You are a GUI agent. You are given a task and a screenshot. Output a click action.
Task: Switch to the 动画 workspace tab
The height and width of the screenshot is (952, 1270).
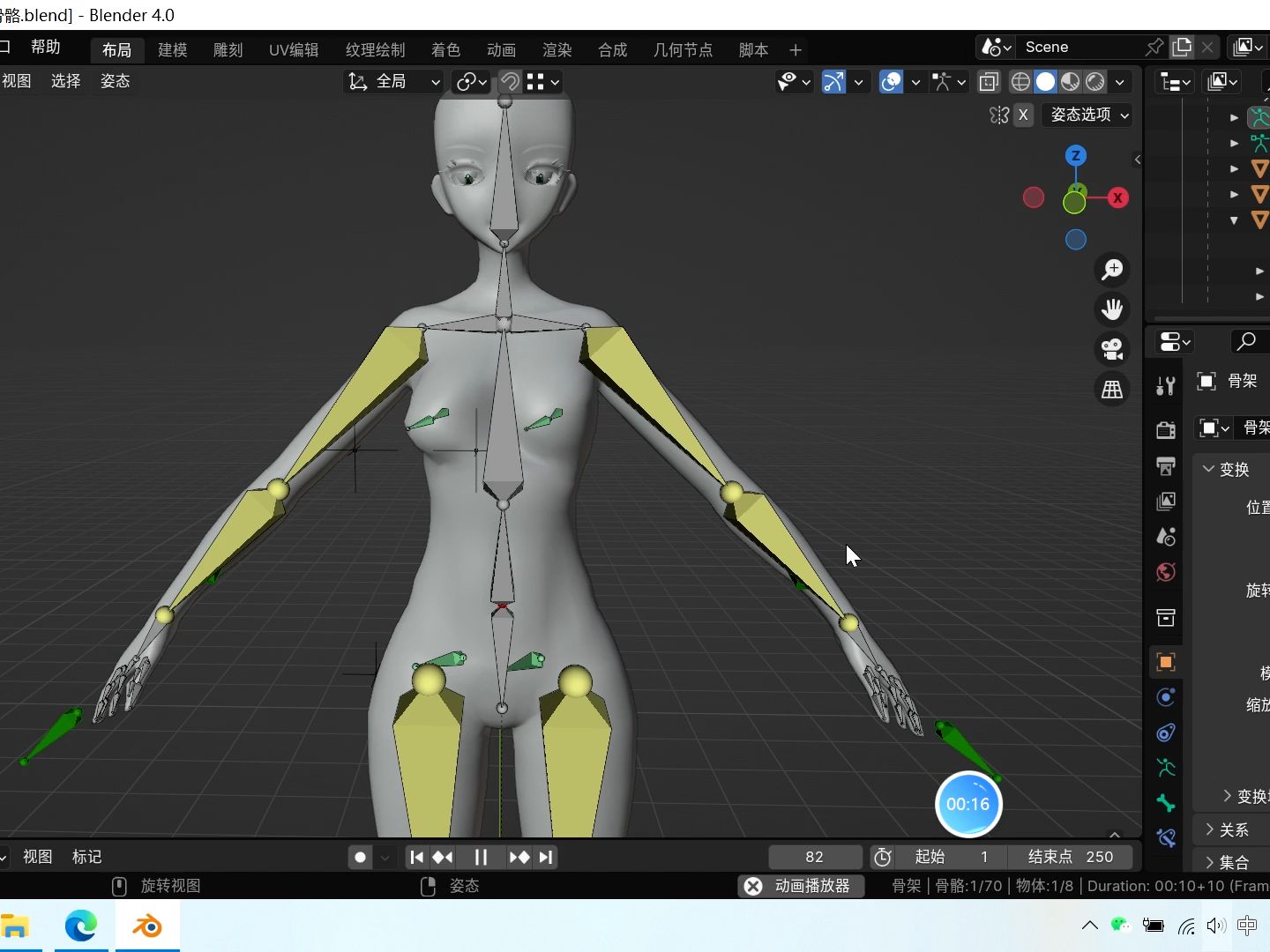(501, 50)
